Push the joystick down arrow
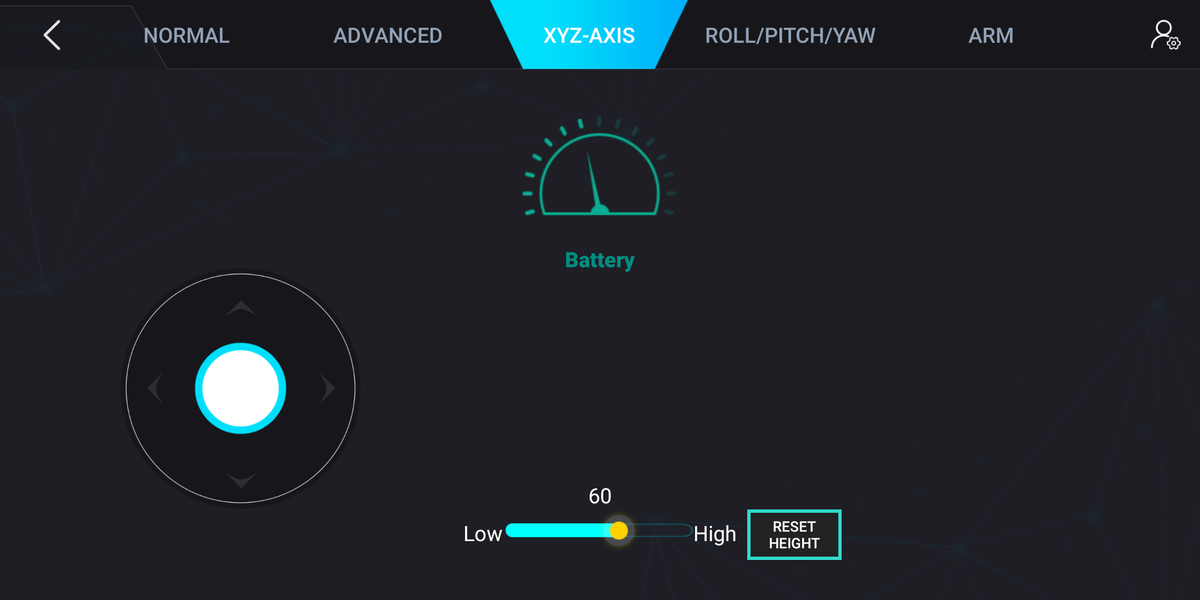This screenshot has width=1200, height=600. click(240, 480)
